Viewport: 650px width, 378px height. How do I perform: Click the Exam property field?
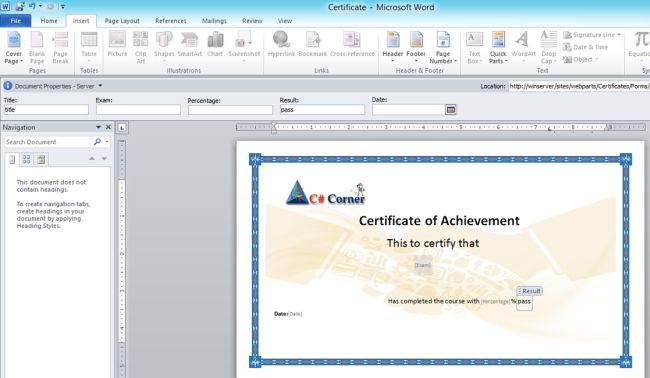pos(138,109)
